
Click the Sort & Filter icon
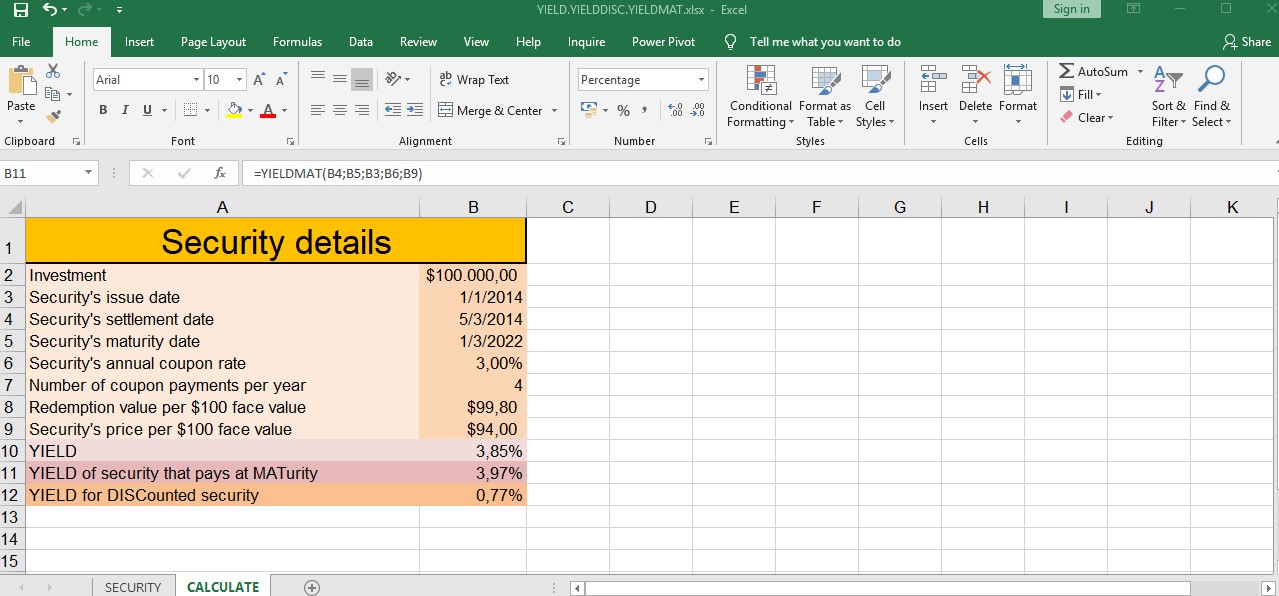[1168, 97]
